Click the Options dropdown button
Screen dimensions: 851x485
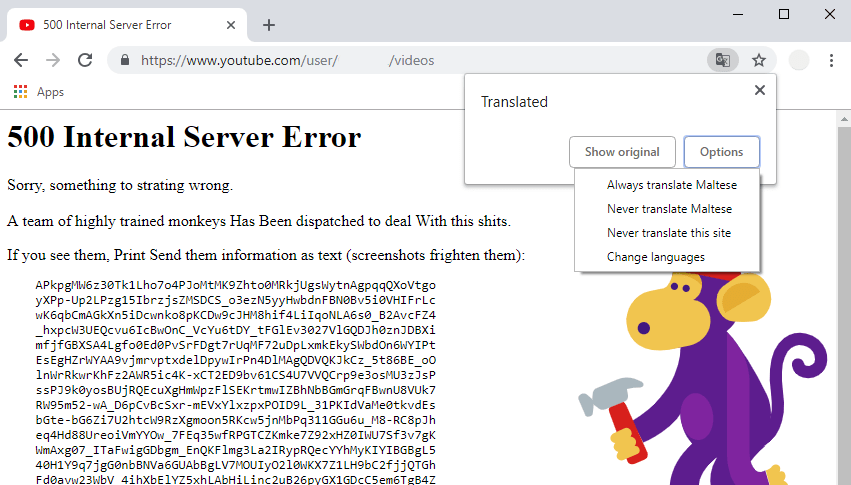tap(721, 152)
